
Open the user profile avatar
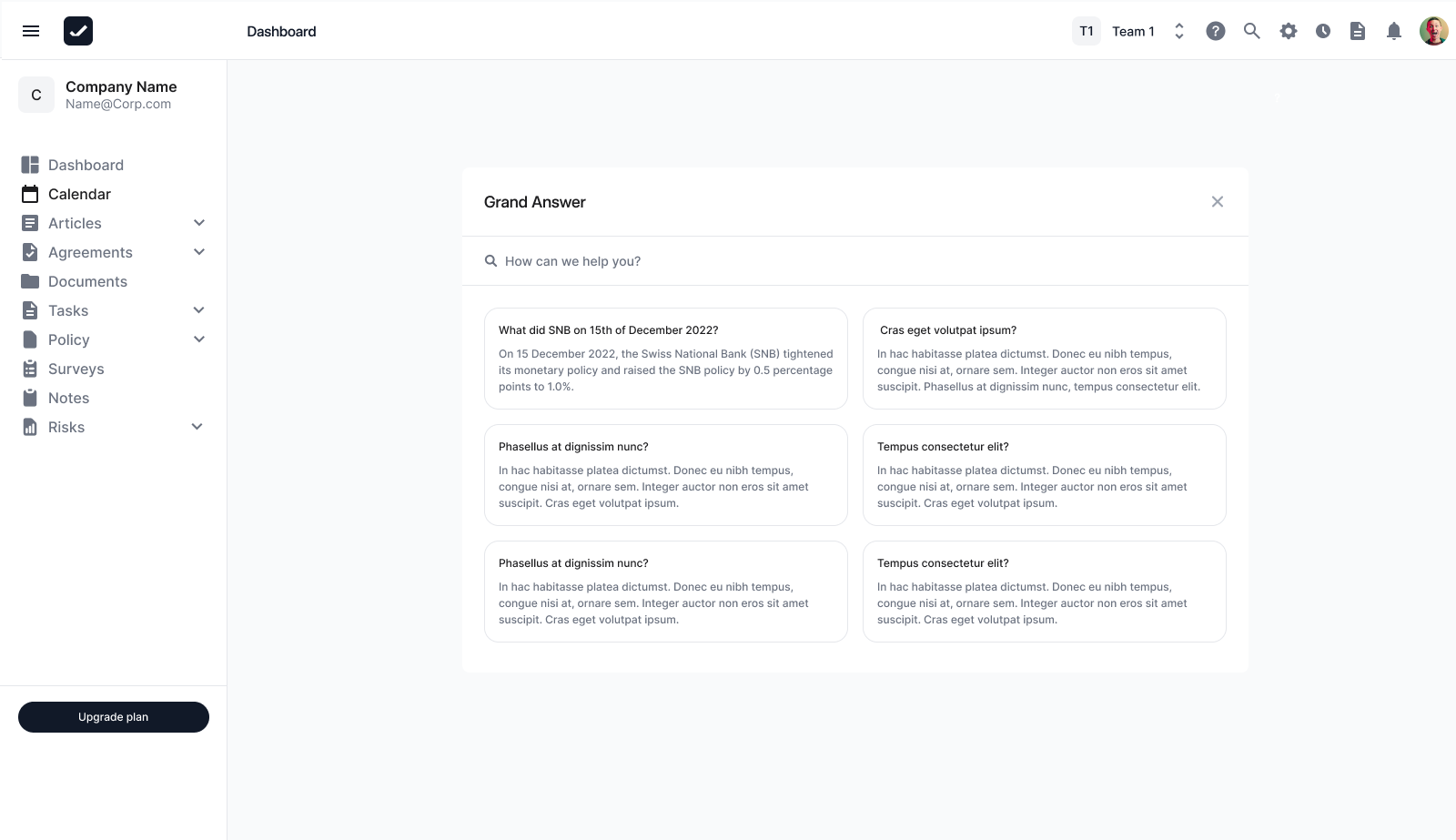(1434, 31)
